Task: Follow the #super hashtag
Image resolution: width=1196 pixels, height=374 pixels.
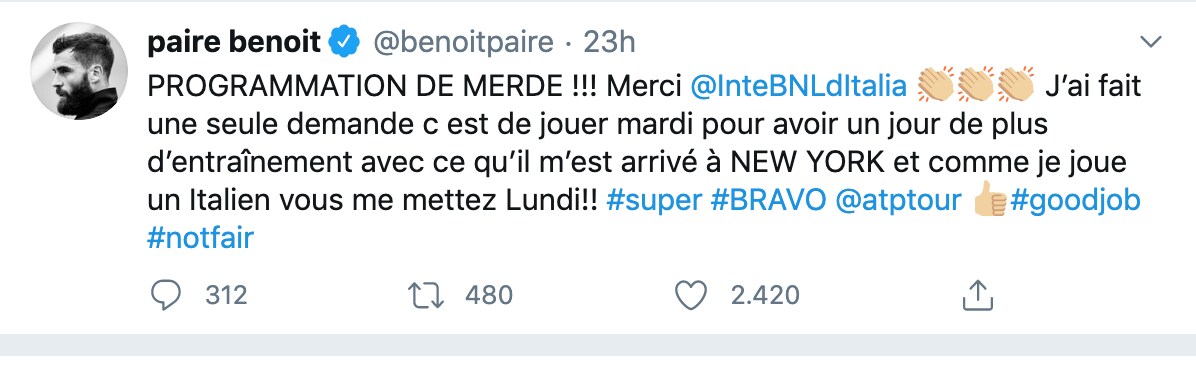Action: [654, 201]
